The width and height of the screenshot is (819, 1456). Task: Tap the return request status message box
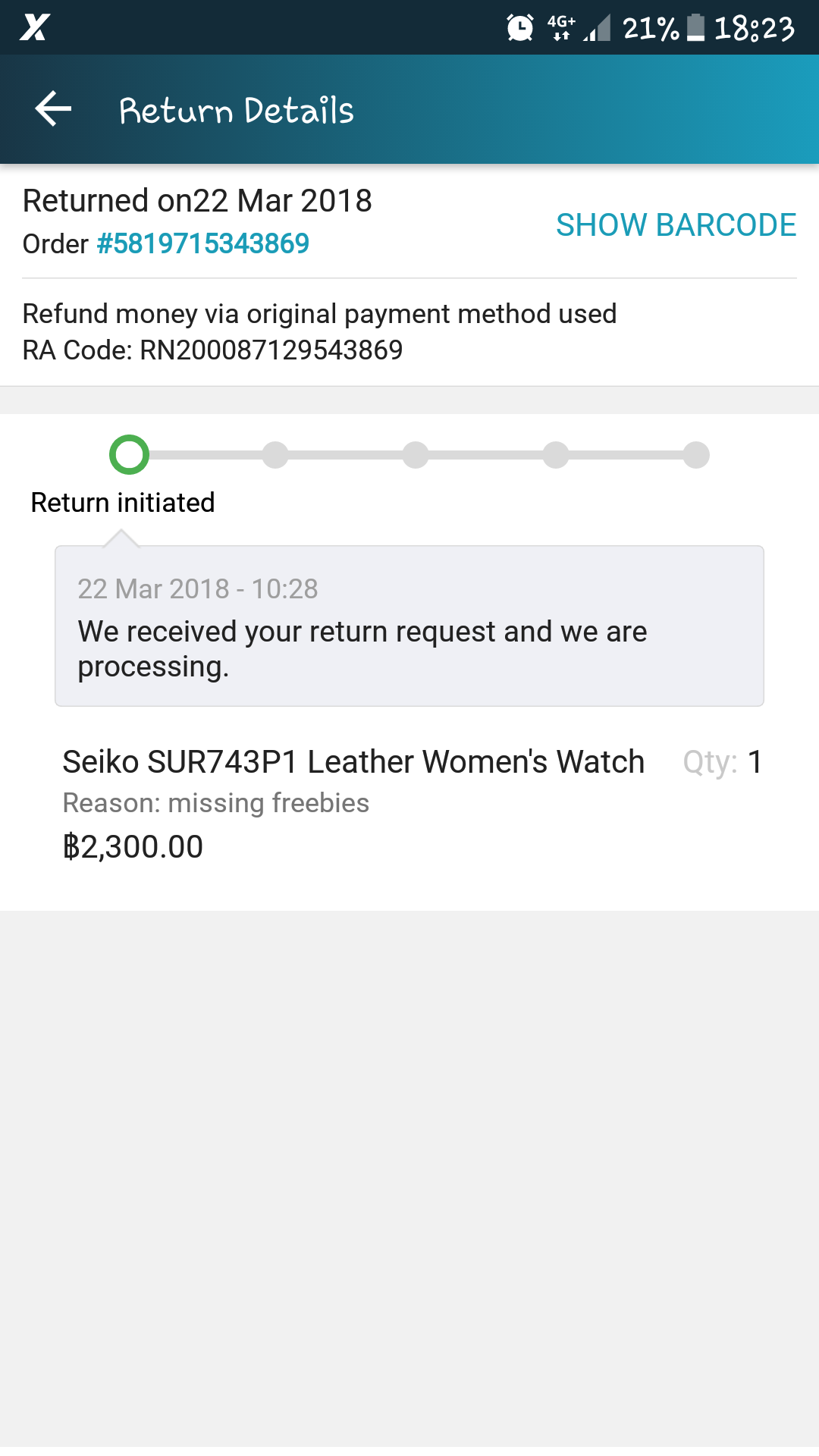click(x=409, y=626)
